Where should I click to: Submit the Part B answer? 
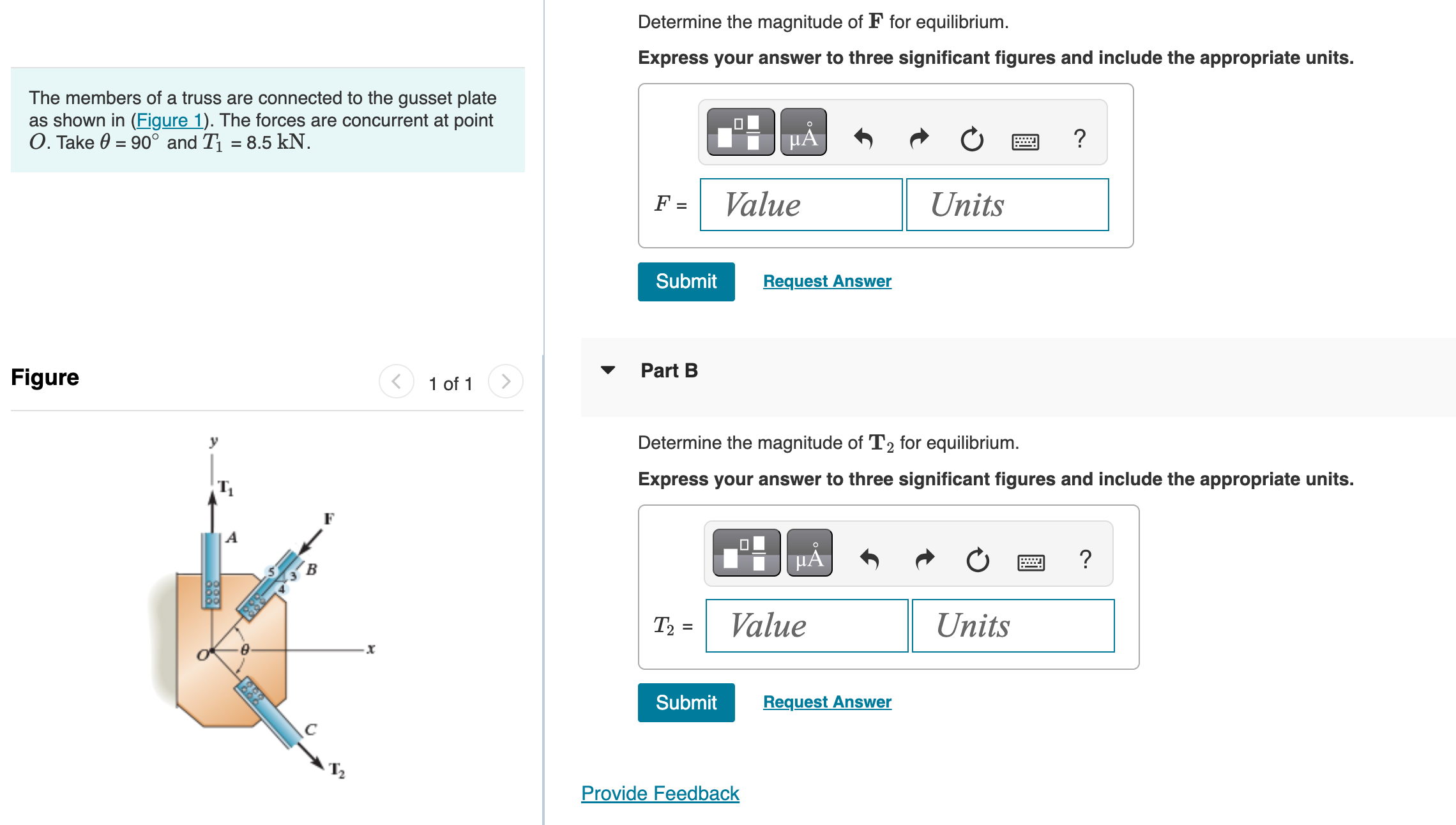tap(686, 702)
